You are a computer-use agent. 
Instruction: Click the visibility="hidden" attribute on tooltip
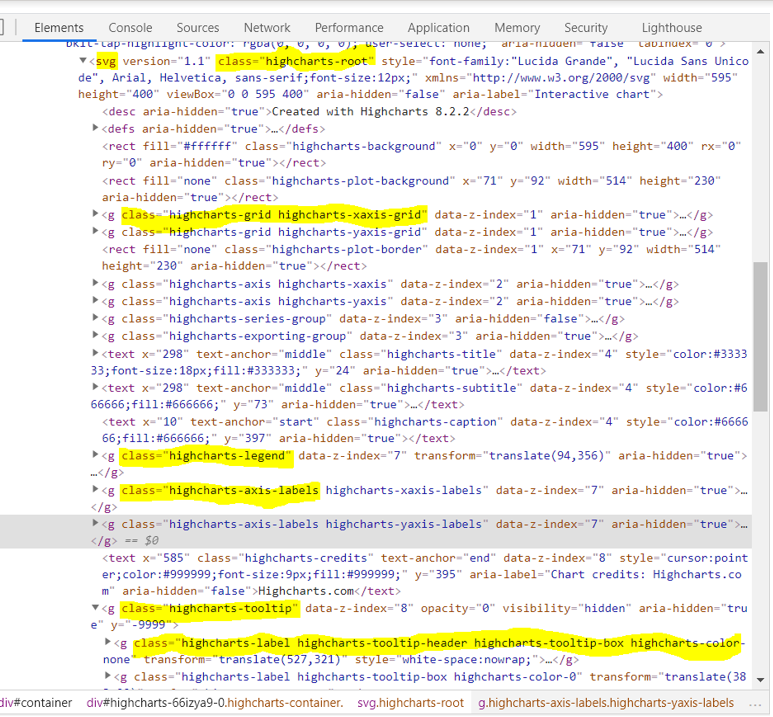pos(567,608)
